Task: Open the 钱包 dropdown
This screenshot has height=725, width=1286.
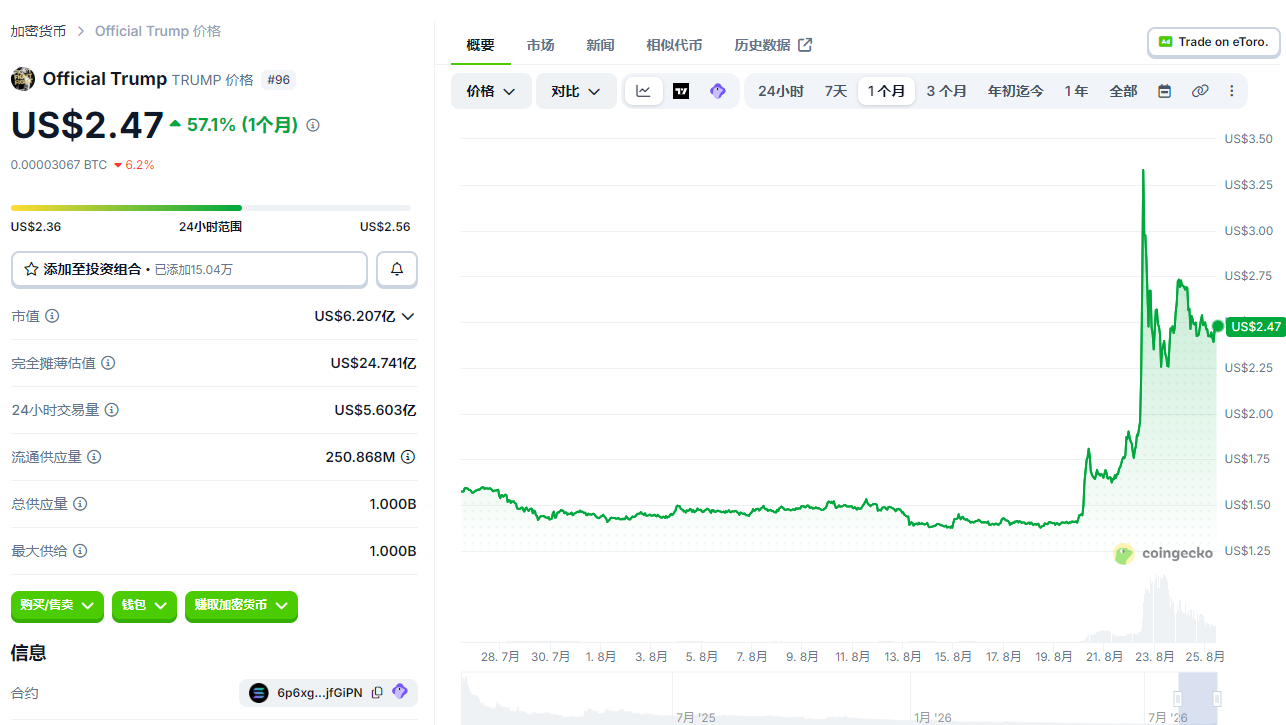Action: click(x=144, y=605)
